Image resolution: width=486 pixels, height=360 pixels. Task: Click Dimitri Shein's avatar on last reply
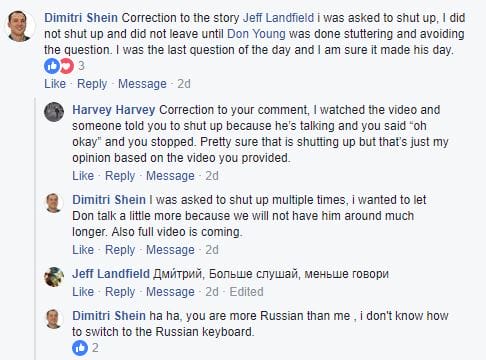pyautogui.click(x=54, y=319)
